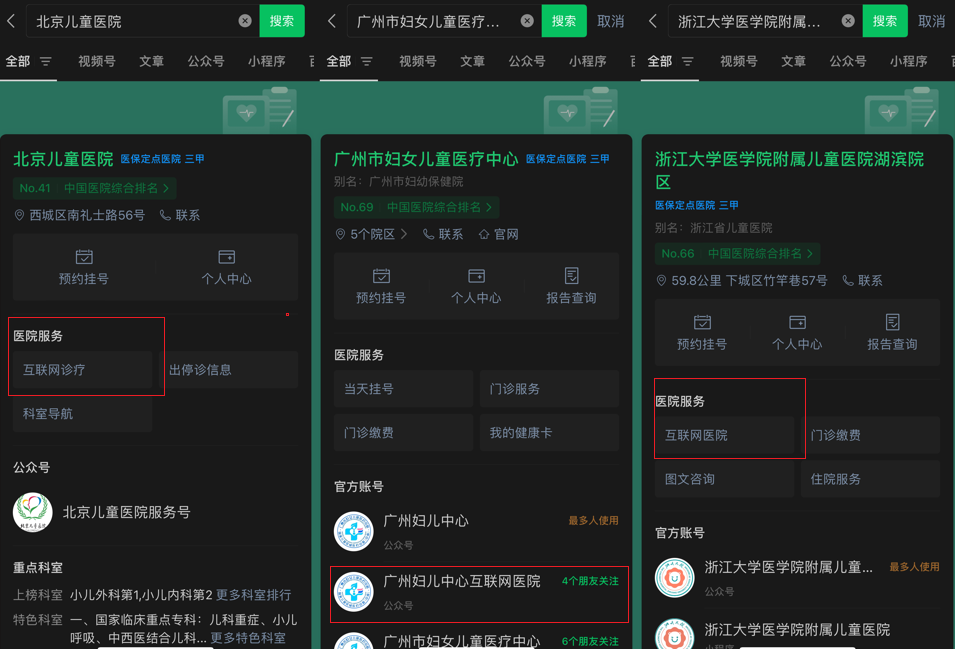This screenshot has height=649, width=955.
Task: Open No.66 中国医院综合排名 ranking
Action: click(x=738, y=253)
